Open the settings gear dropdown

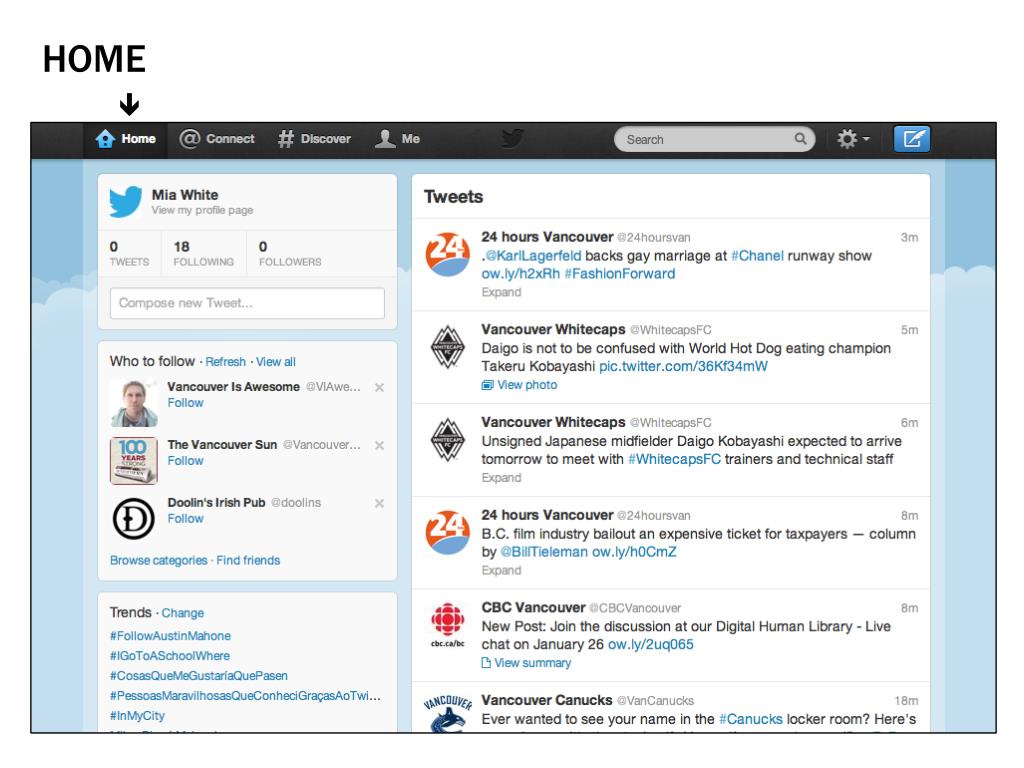(854, 139)
